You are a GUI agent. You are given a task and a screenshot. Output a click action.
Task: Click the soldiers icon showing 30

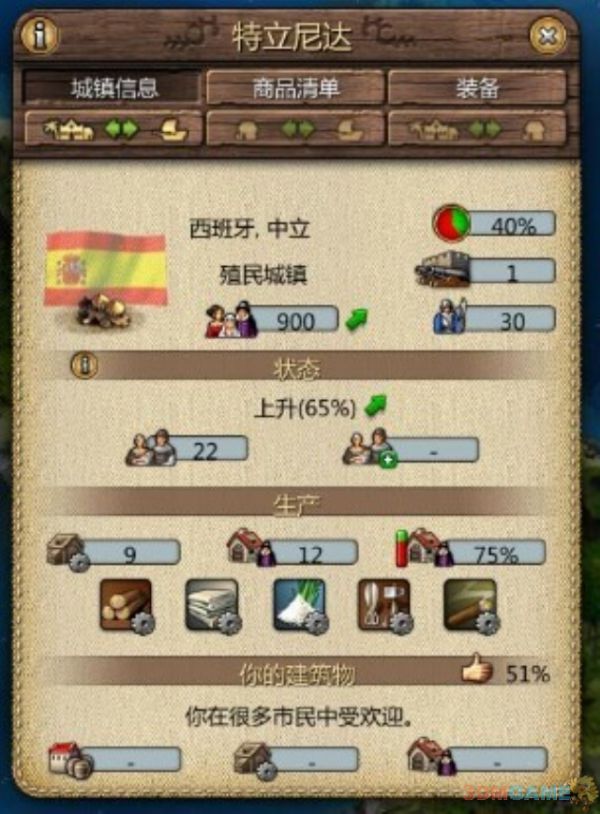pos(450,317)
